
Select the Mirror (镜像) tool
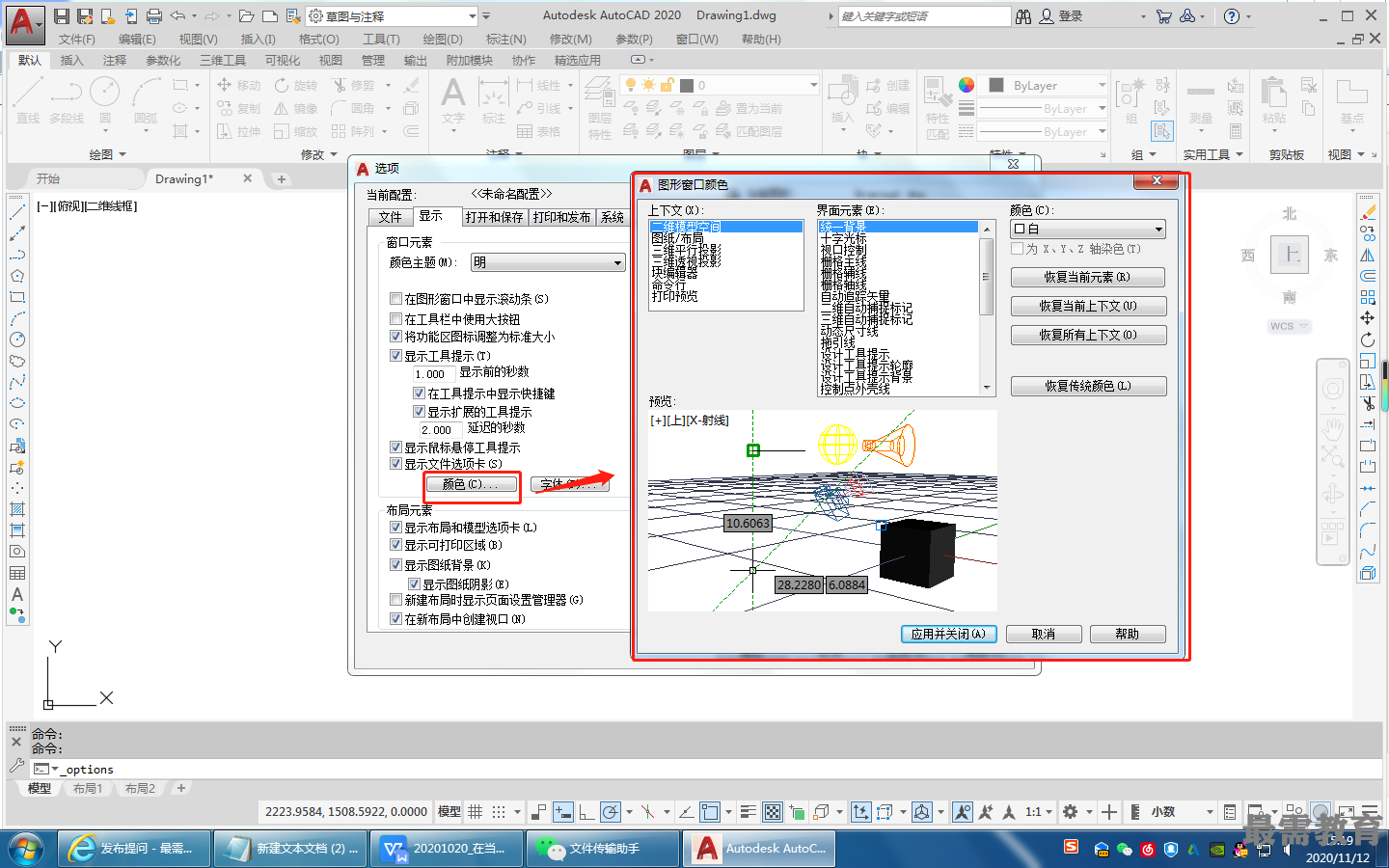(x=296, y=108)
